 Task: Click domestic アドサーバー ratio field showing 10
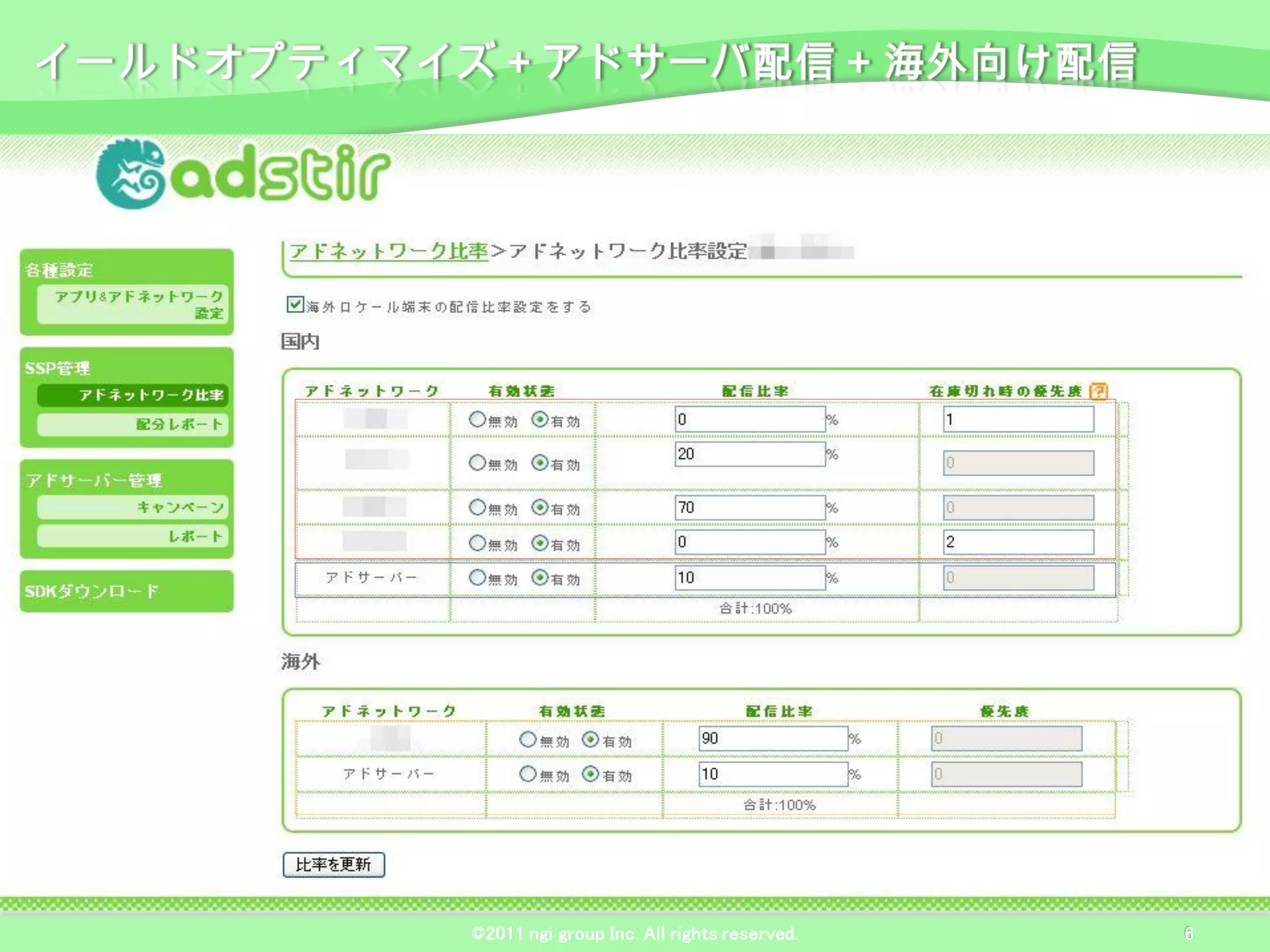(x=749, y=578)
